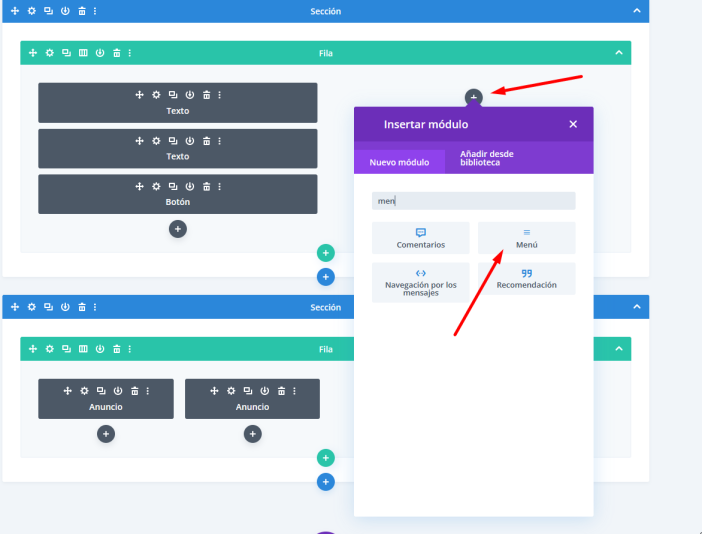
Task: Toggle the power icon on Botón module
Action: [x=190, y=186]
